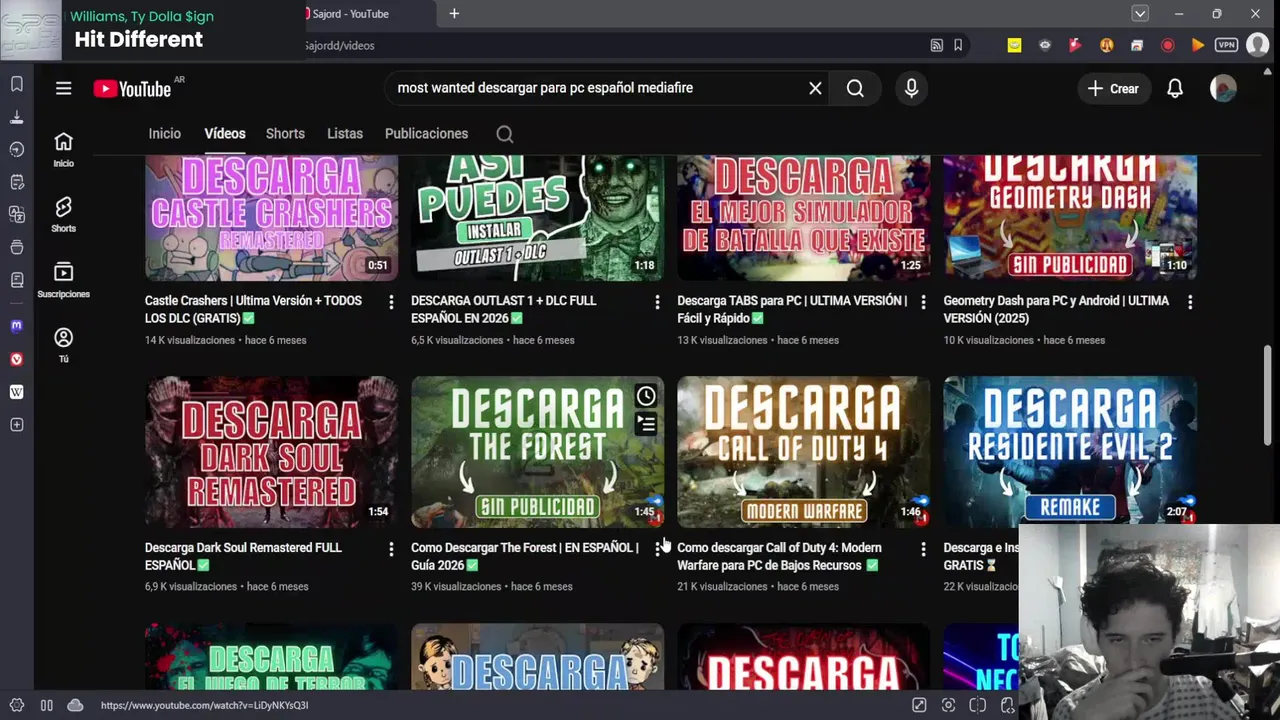Open Castle Crashers video title link
The width and height of the screenshot is (1280, 720).
pyautogui.click(x=253, y=309)
